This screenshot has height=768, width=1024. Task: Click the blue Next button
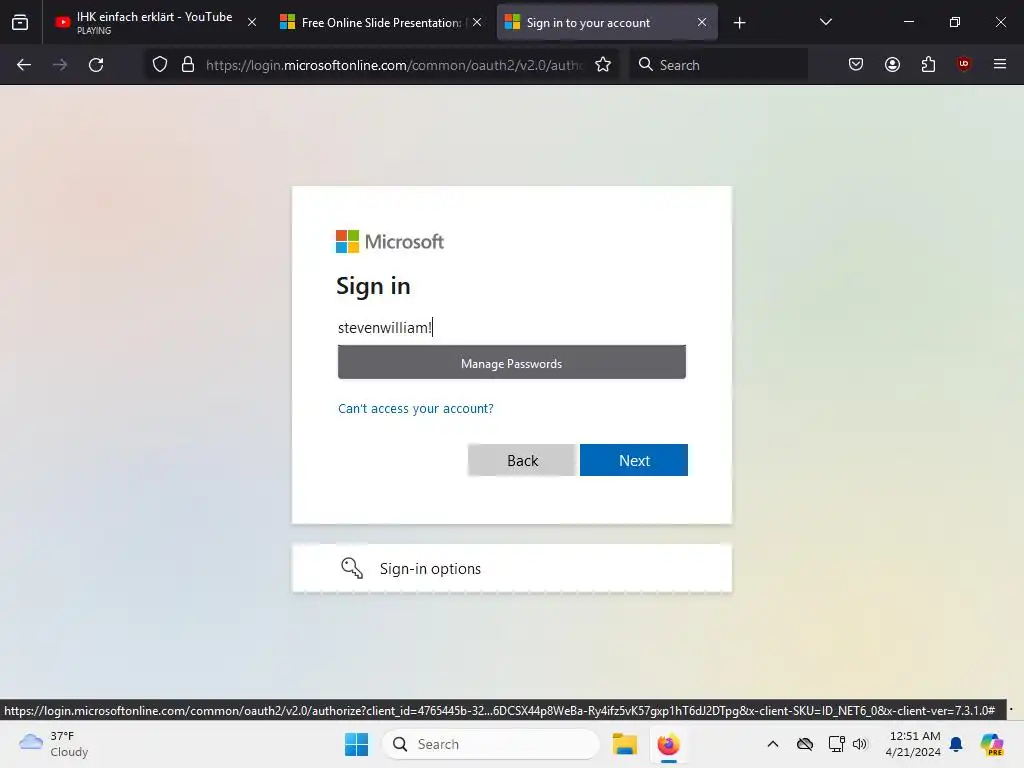click(633, 460)
